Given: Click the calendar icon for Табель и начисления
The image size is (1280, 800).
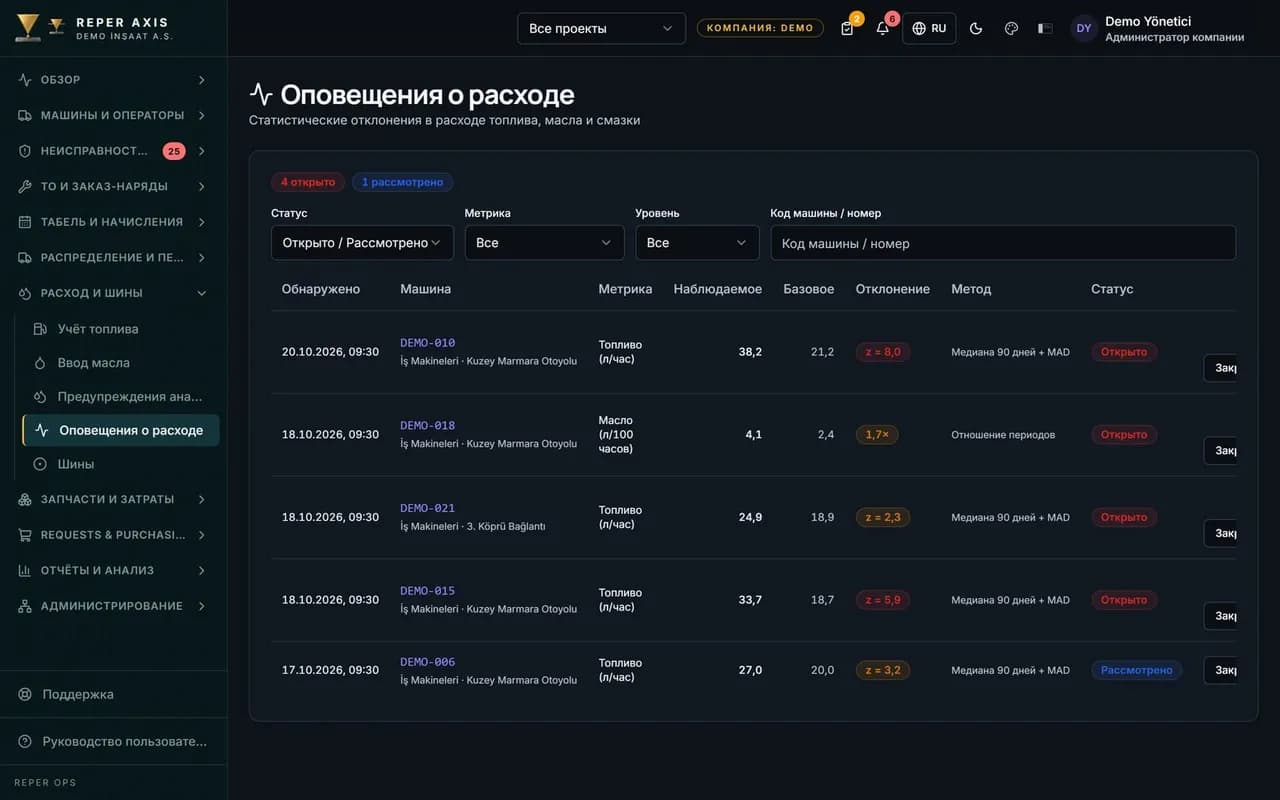Looking at the screenshot, I should (x=25, y=222).
